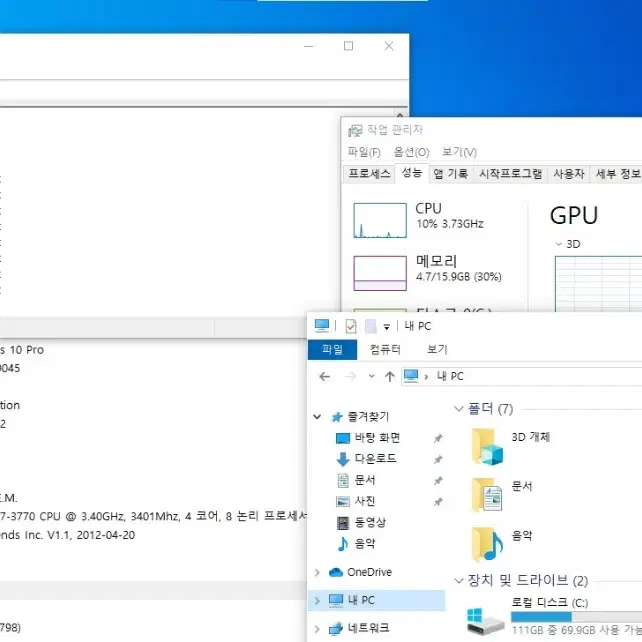
Task: Collapse the 장치 및 드라이브 (2) group
Action: (x=459, y=581)
